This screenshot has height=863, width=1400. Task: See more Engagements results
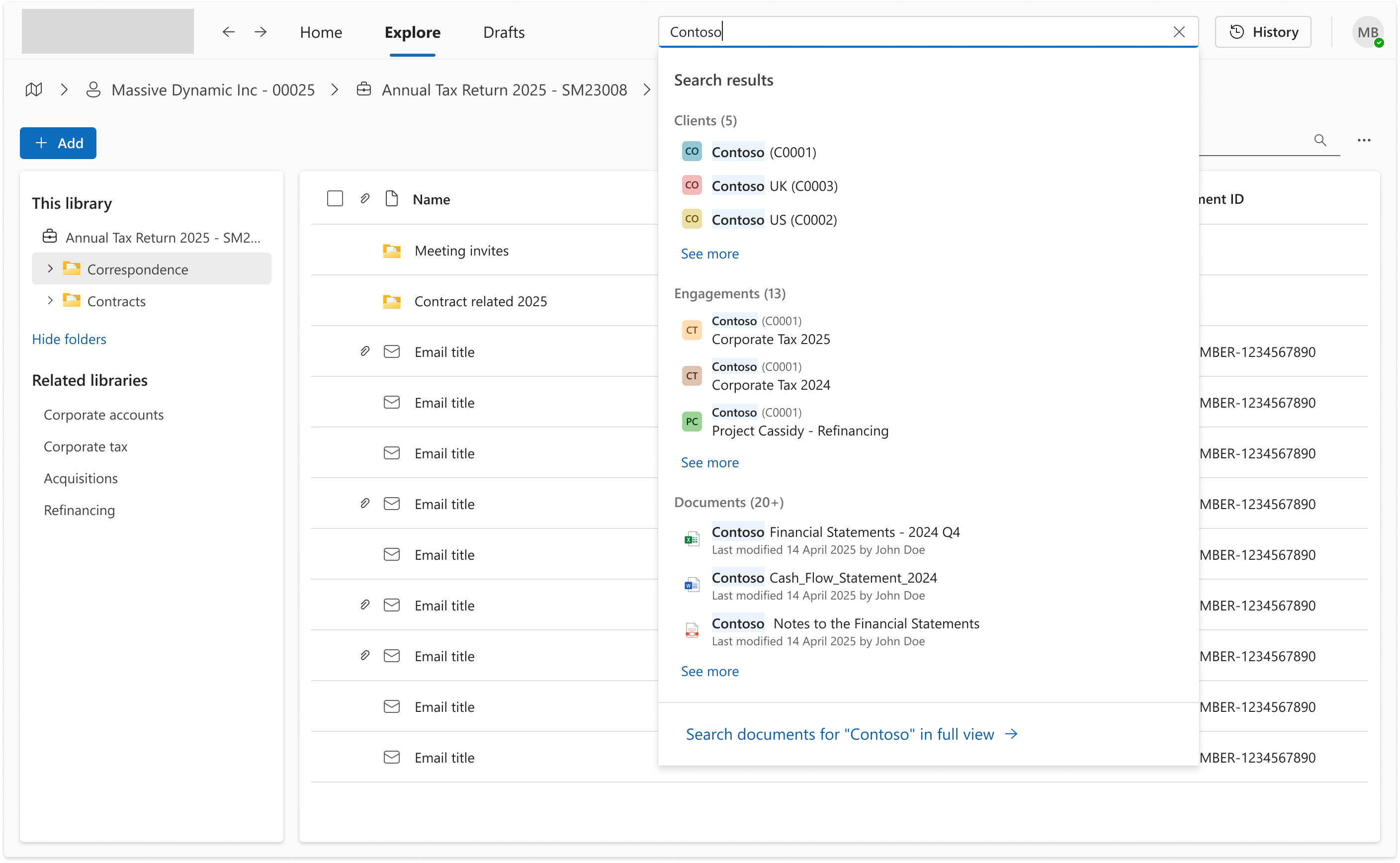pos(709,462)
